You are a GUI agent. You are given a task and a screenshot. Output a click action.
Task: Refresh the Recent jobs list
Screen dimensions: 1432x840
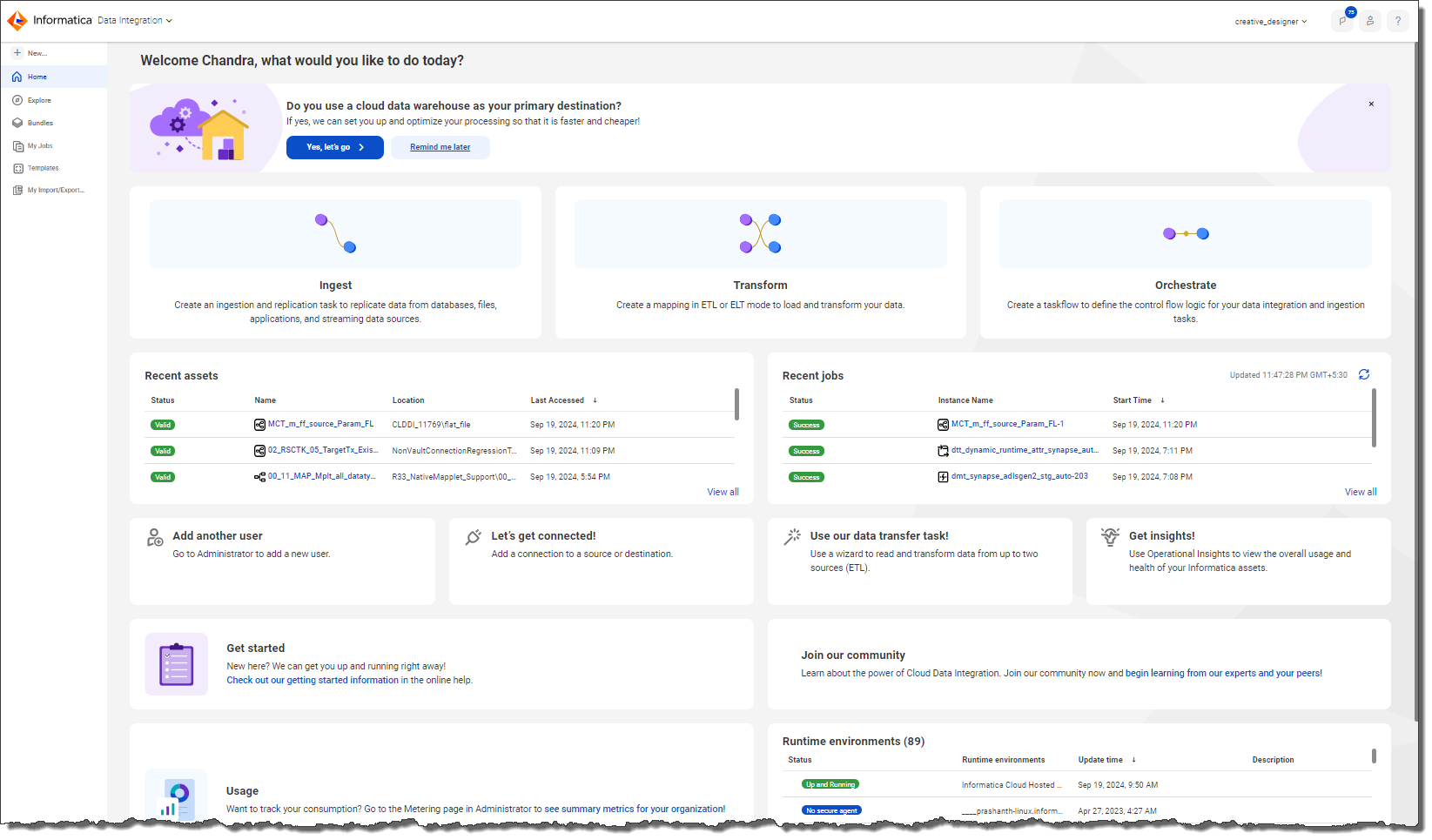[1364, 374]
